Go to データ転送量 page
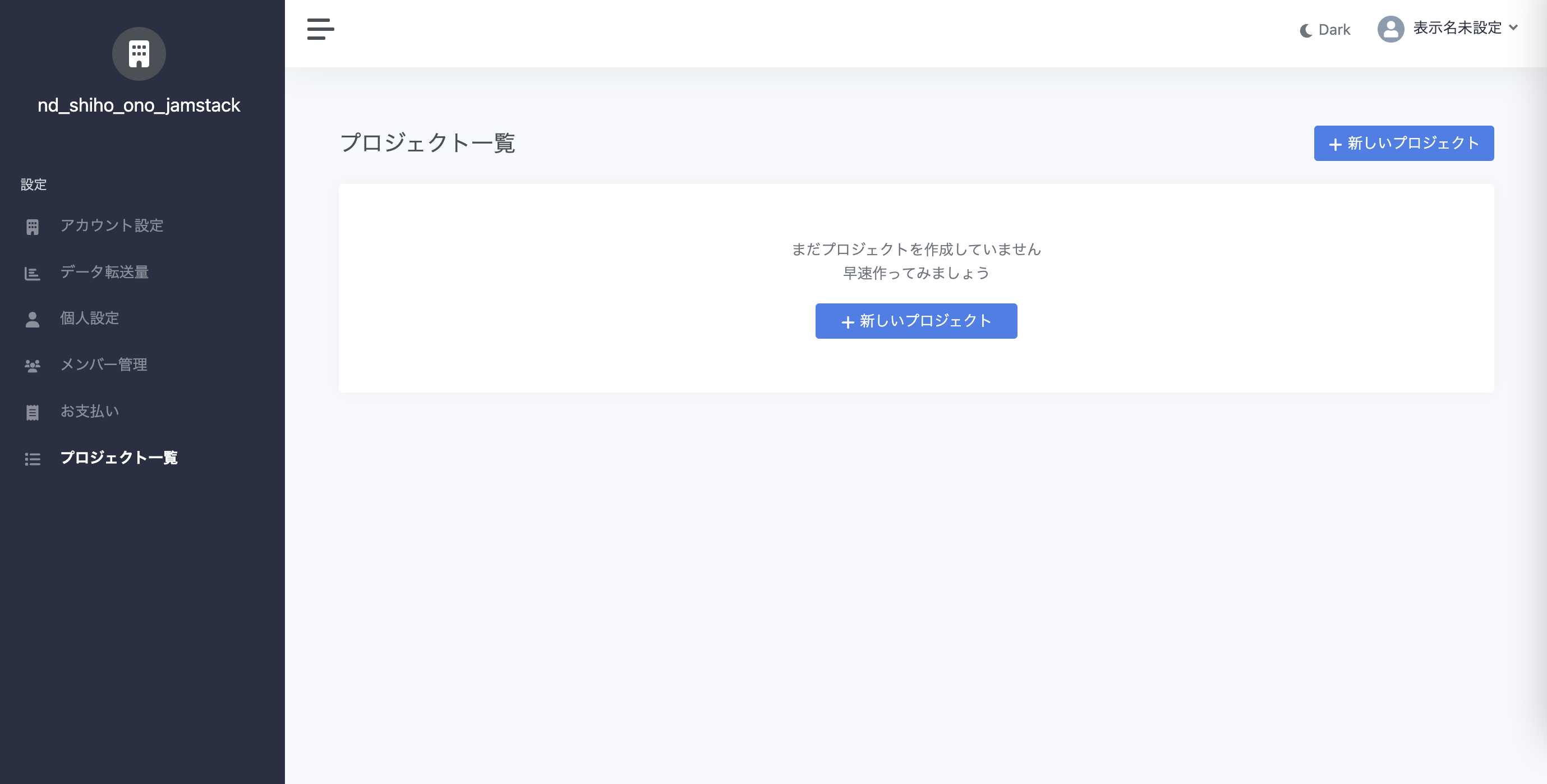The width and height of the screenshot is (1547, 784). click(x=104, y=272)
